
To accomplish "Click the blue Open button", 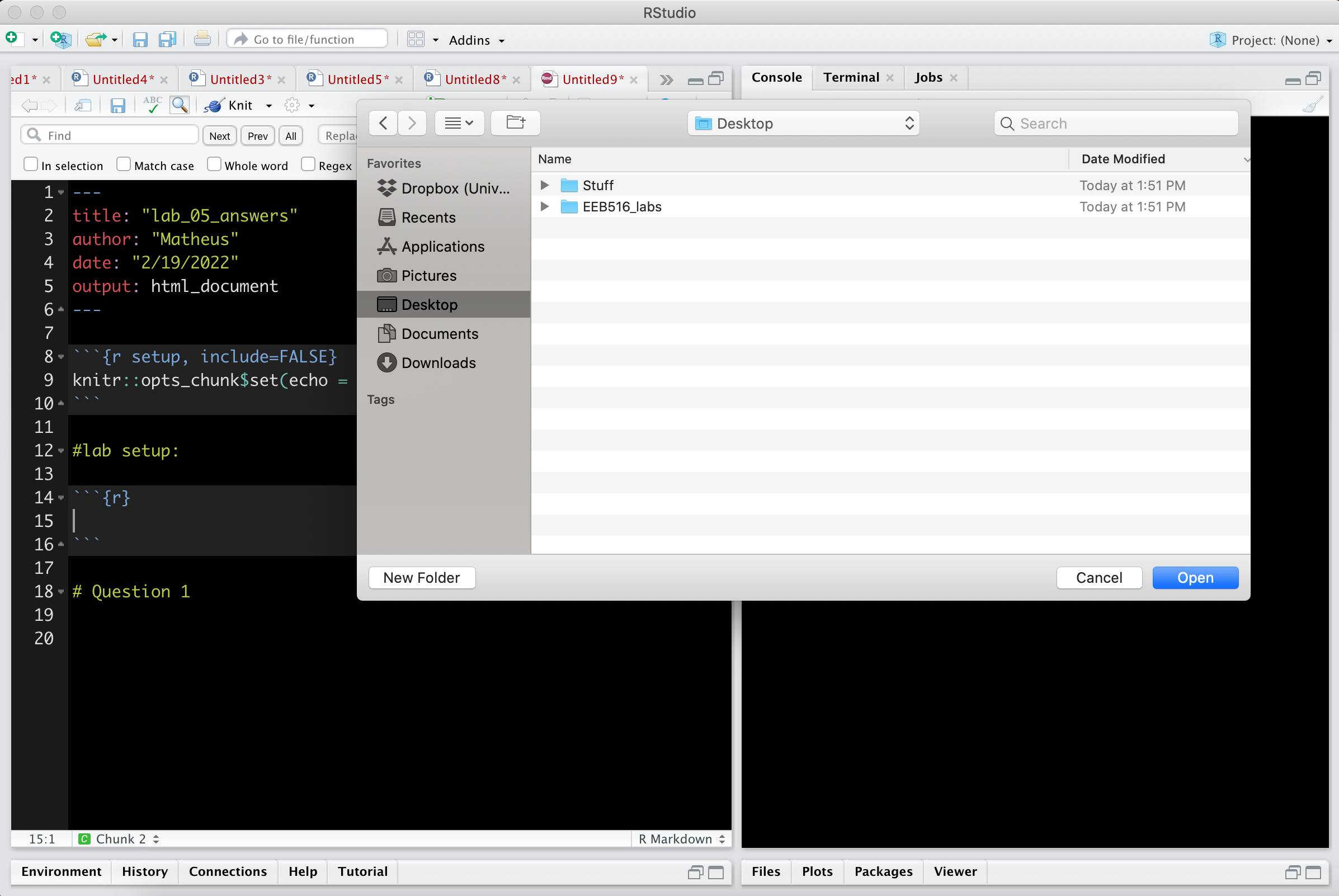I will [1194, 578].
